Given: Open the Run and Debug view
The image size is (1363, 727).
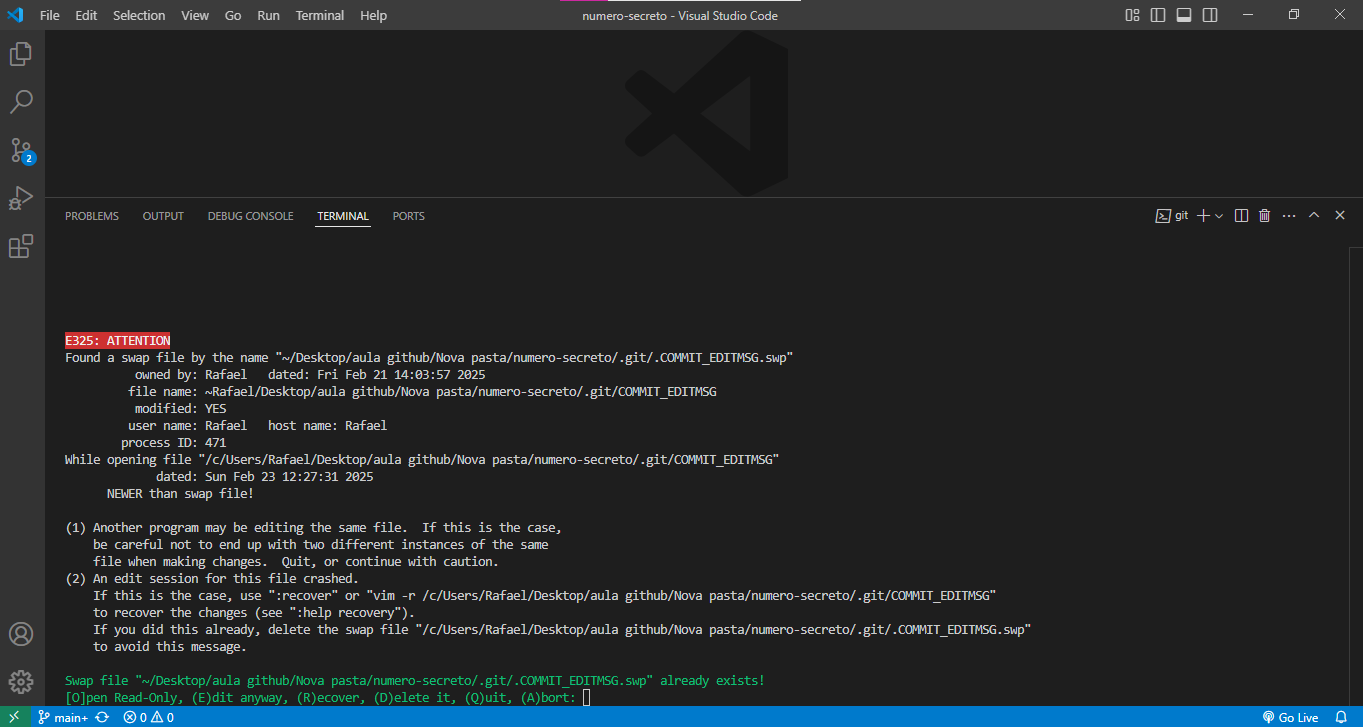Looking at the screenshot, I should (21, 198).
